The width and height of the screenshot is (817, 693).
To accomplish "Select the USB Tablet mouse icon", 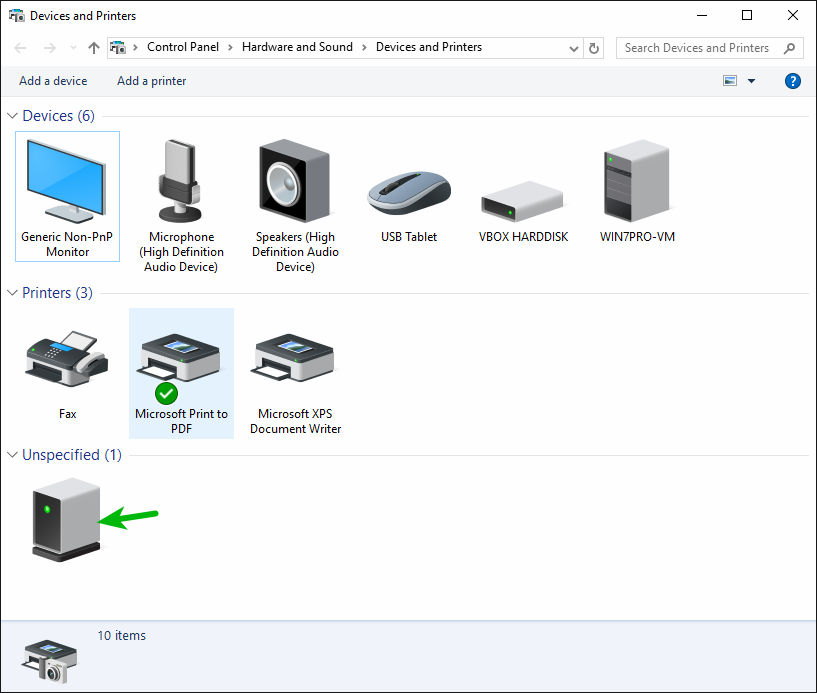I will pyautogui.click(x=409, y=193).
